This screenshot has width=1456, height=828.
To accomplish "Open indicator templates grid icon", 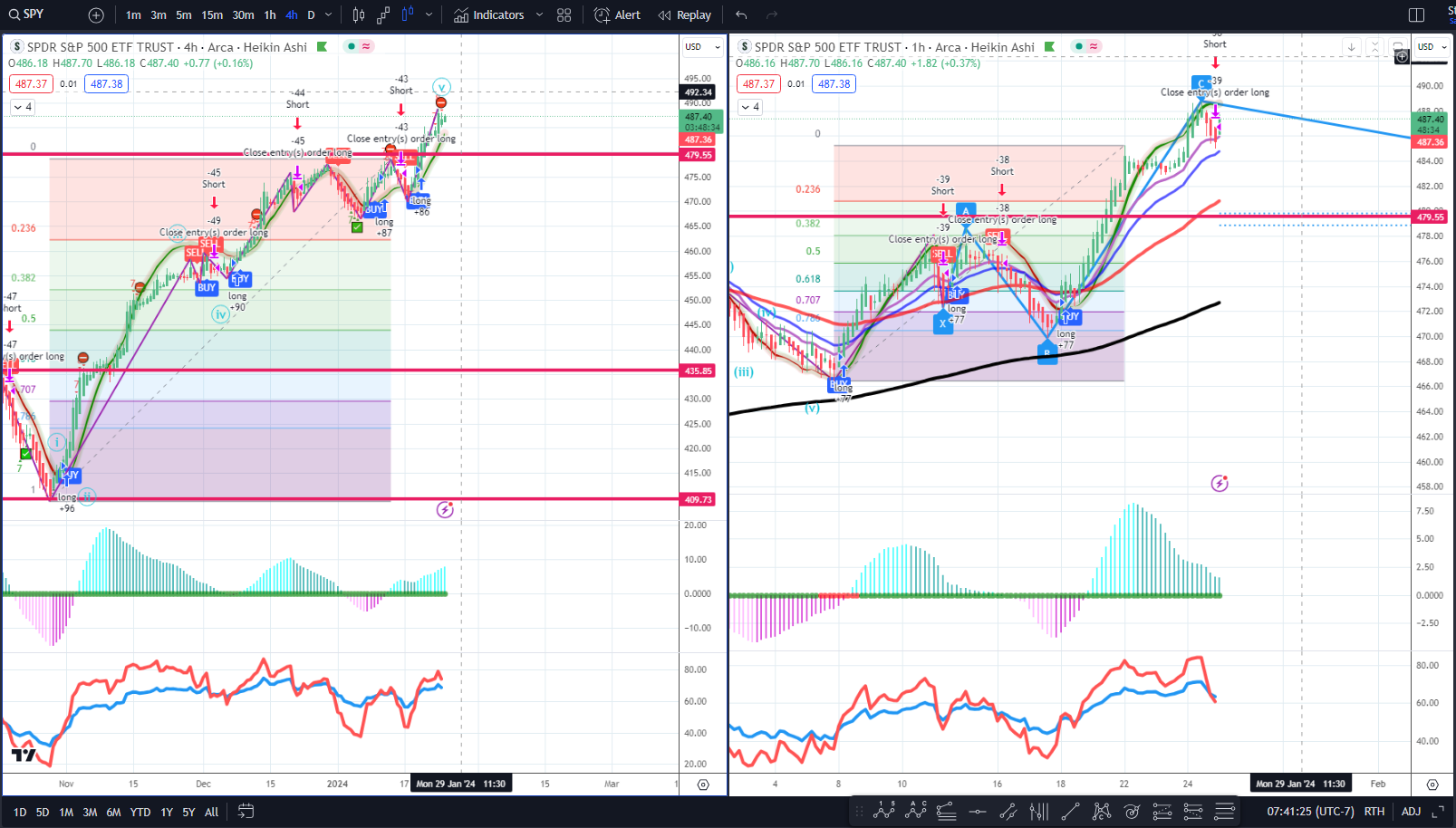I will coord(564,15).
